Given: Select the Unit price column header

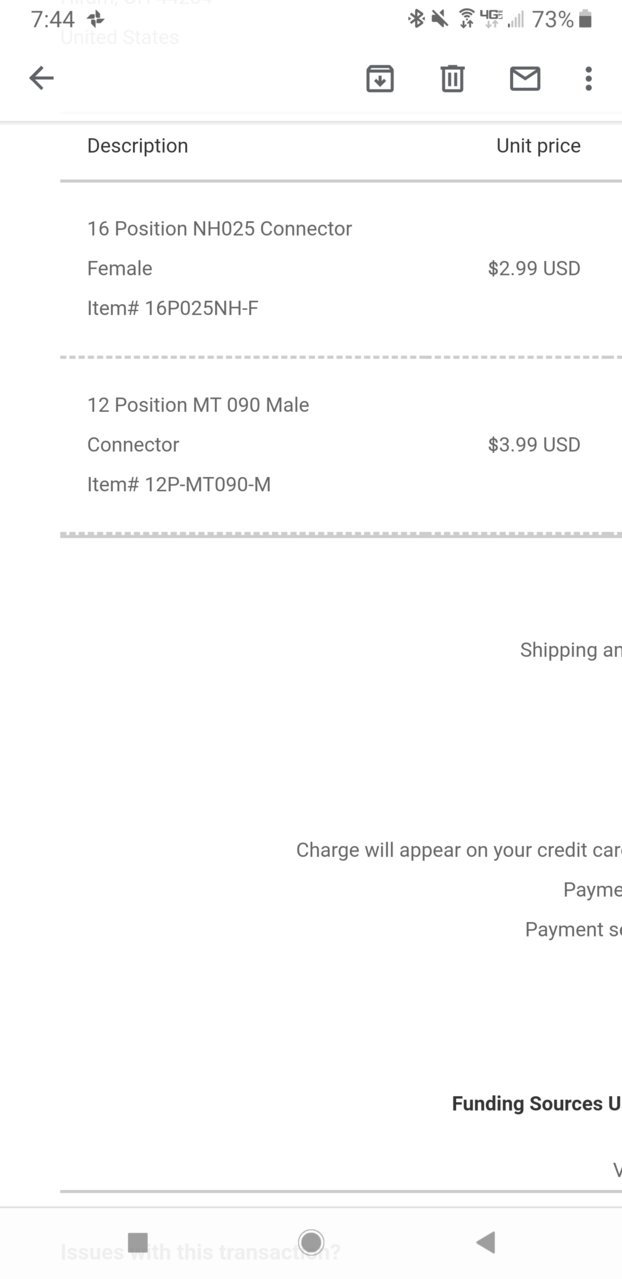Looking at the screenshot, I should coord(538,146).
